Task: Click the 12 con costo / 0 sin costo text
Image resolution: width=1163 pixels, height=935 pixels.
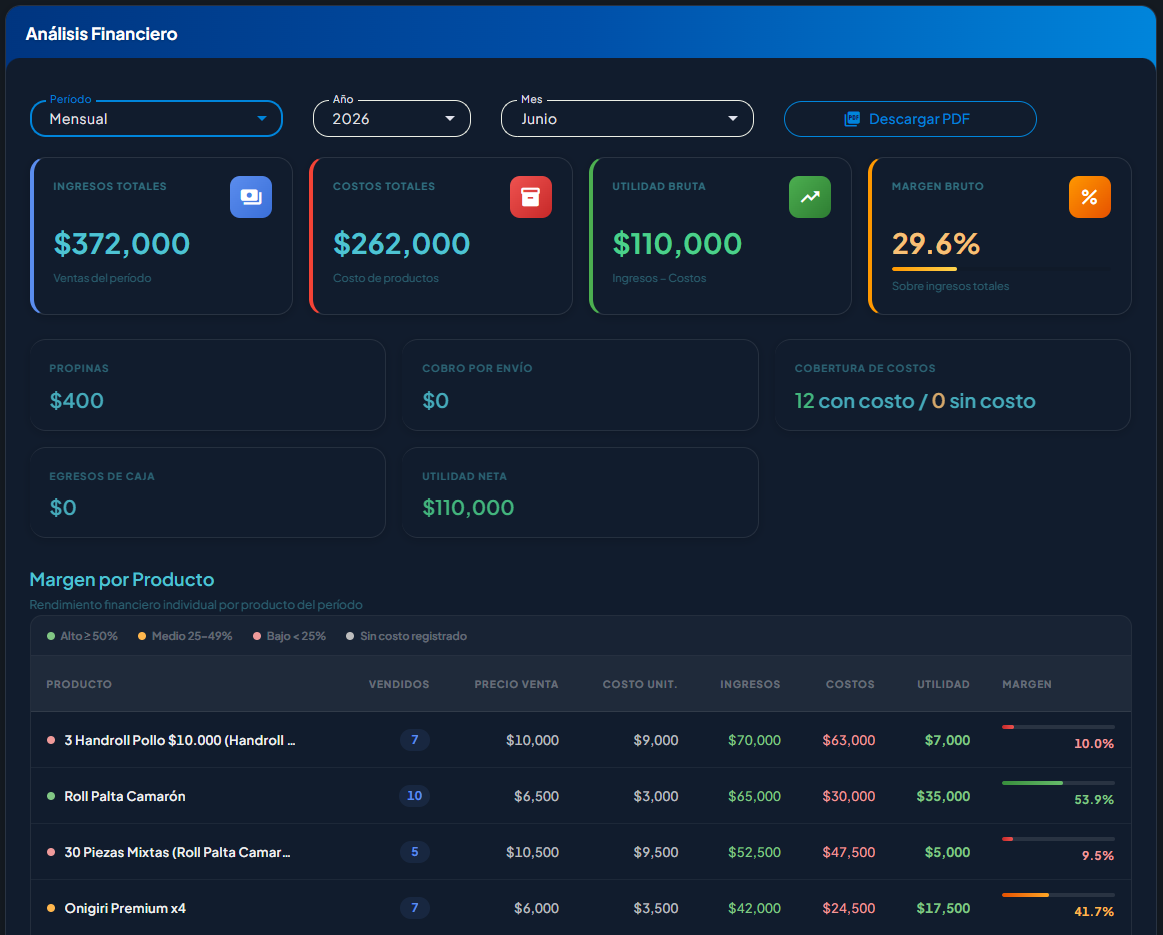Action: click(915, 401)
